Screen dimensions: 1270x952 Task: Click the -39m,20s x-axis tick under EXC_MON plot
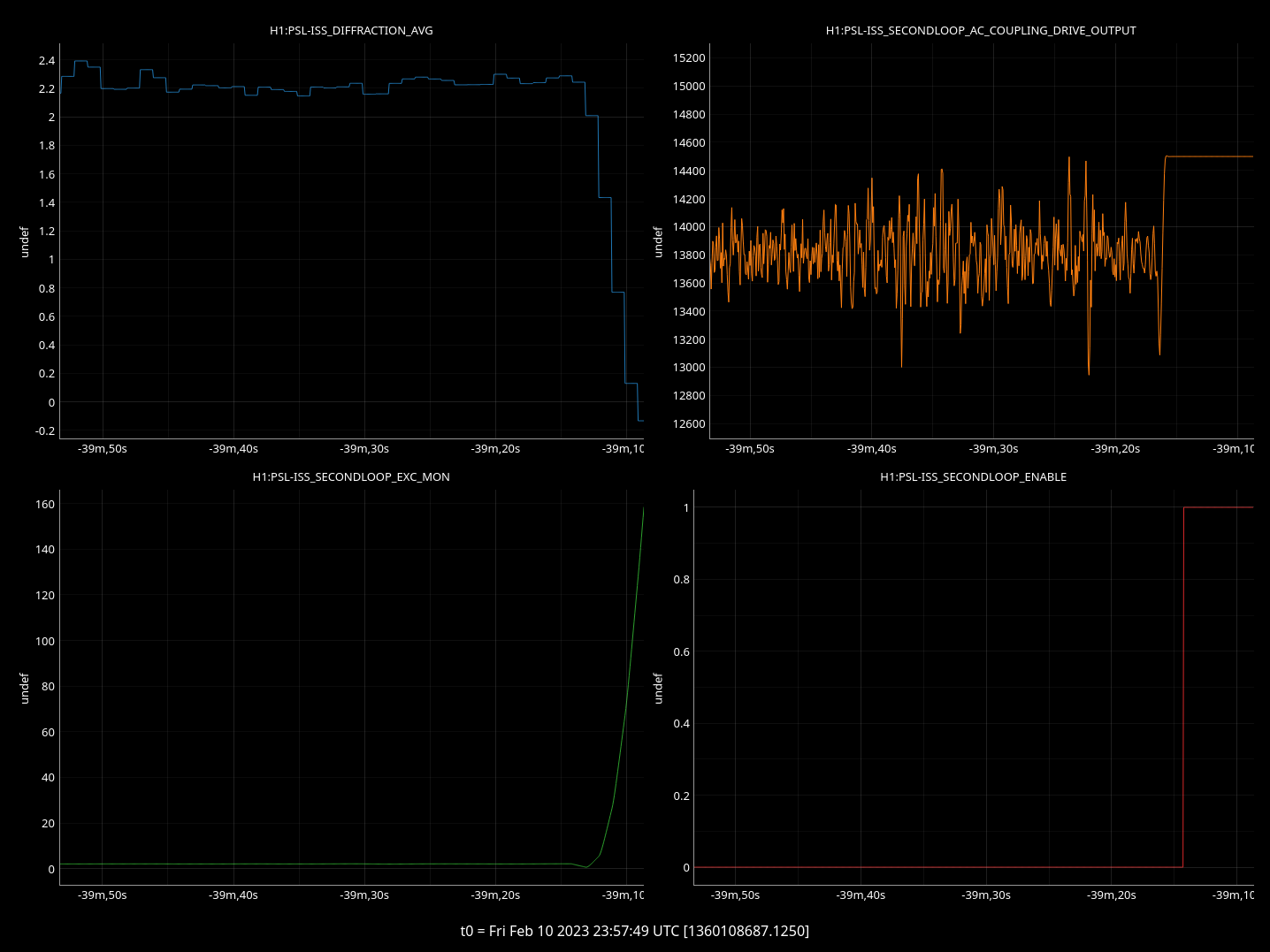pyautogui.click(x=495, y=895)
